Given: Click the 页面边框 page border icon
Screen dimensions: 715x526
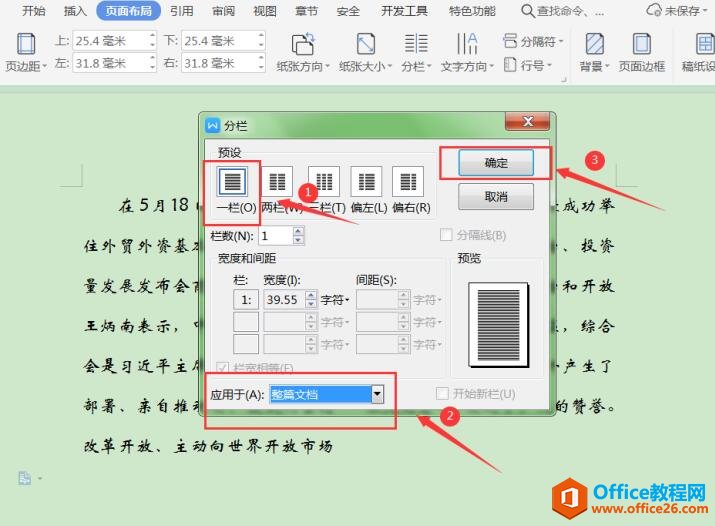Looking at the screenshot, I should [x=642, y=44].
